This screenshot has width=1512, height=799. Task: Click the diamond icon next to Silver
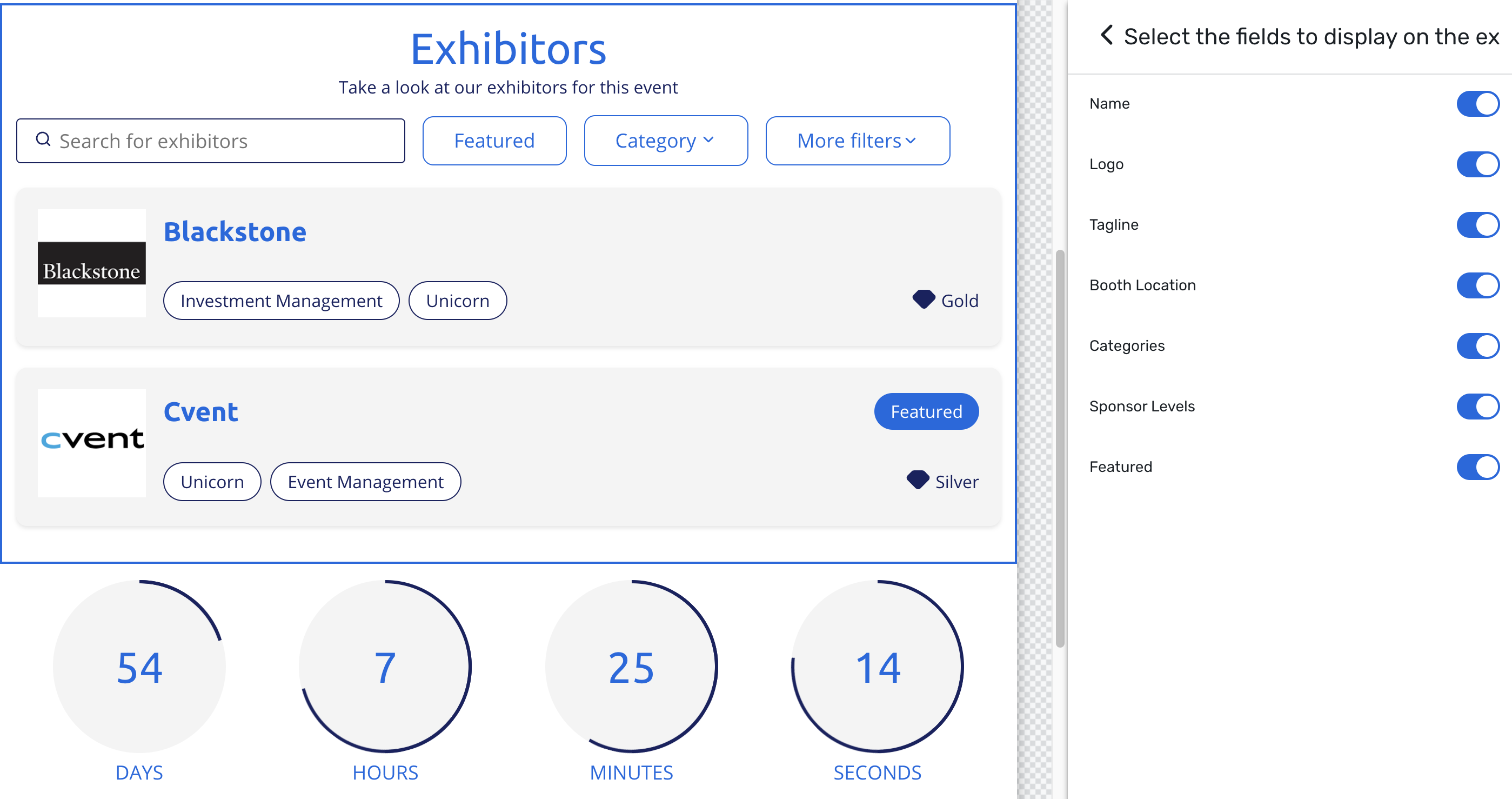(918, 480)
